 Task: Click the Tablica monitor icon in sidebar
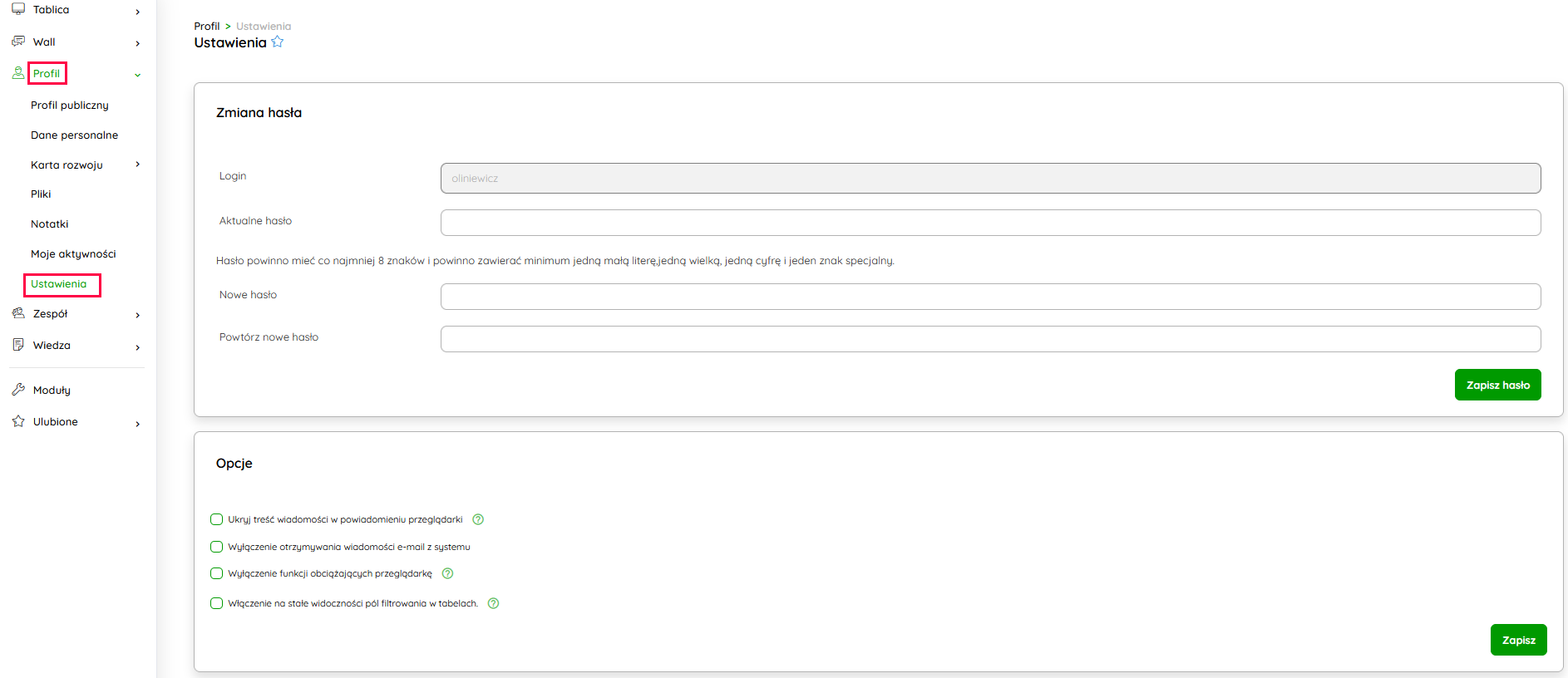click(x=18, y=9)
